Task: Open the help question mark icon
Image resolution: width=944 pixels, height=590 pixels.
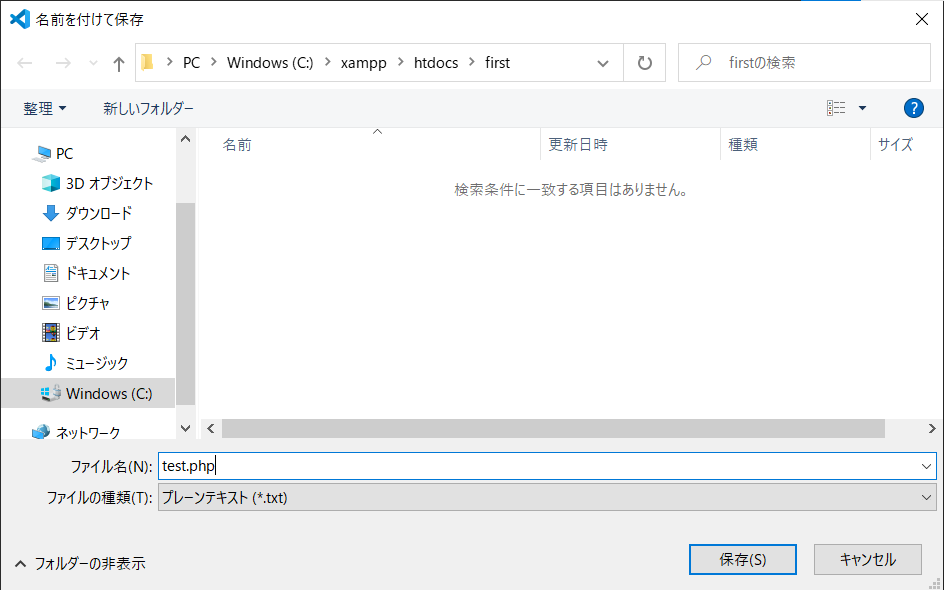Action: coord(912,108)
